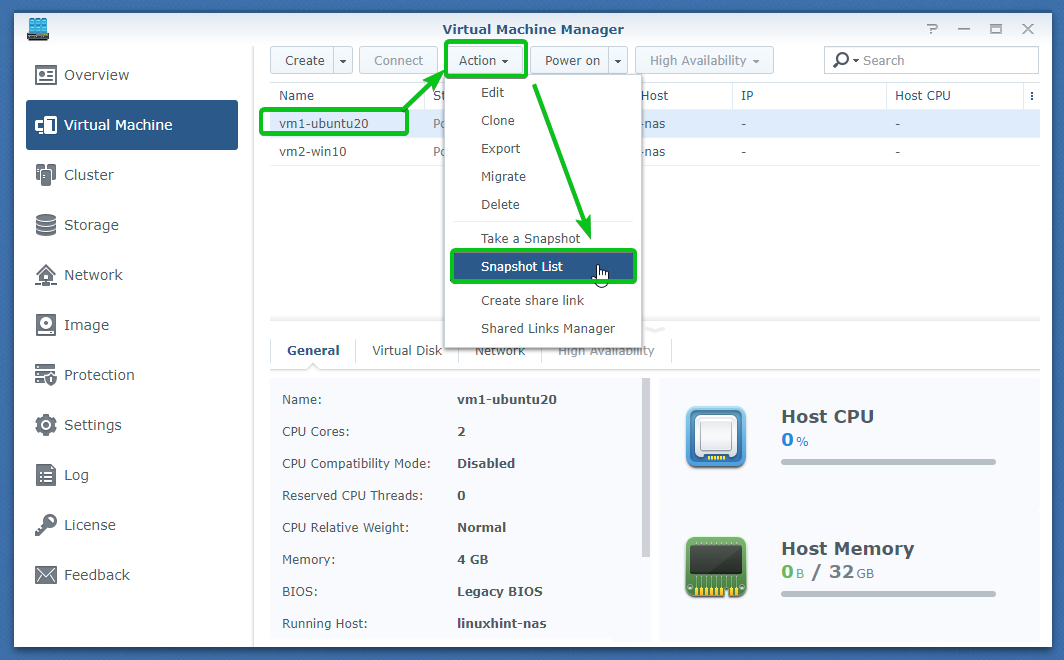Click the search magnifier icon
This screenshot has width=1064, height=660.
click(x=841, y=60)
